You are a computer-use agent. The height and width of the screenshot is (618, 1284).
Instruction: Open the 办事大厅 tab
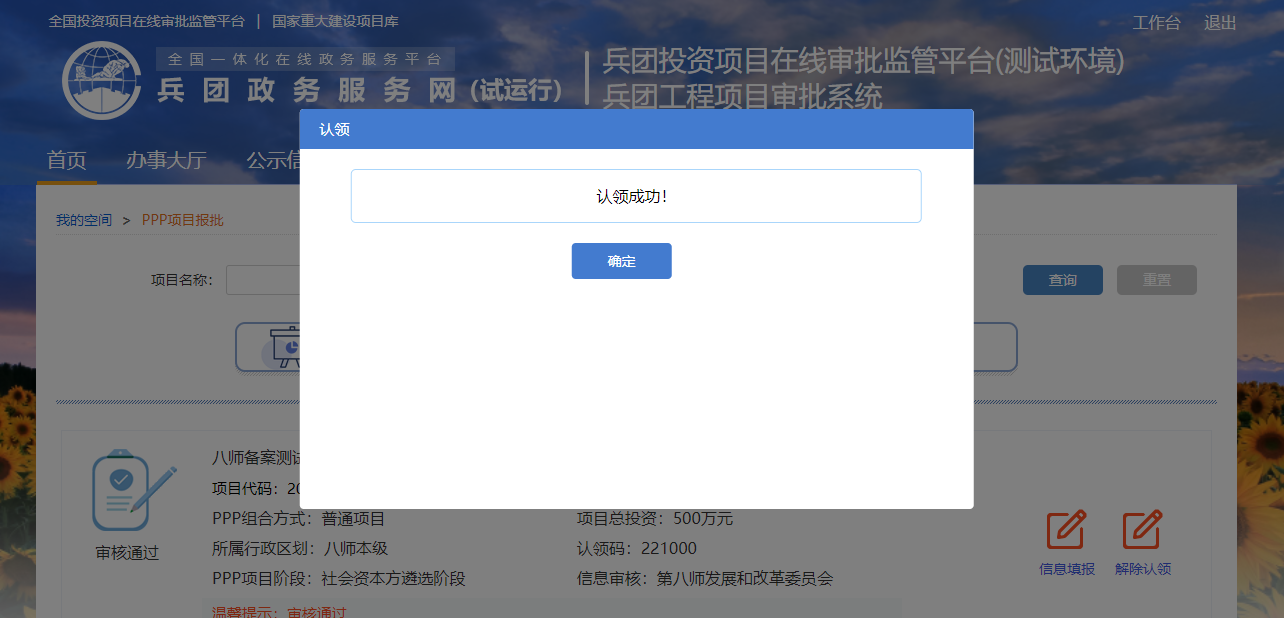point(166,161)
